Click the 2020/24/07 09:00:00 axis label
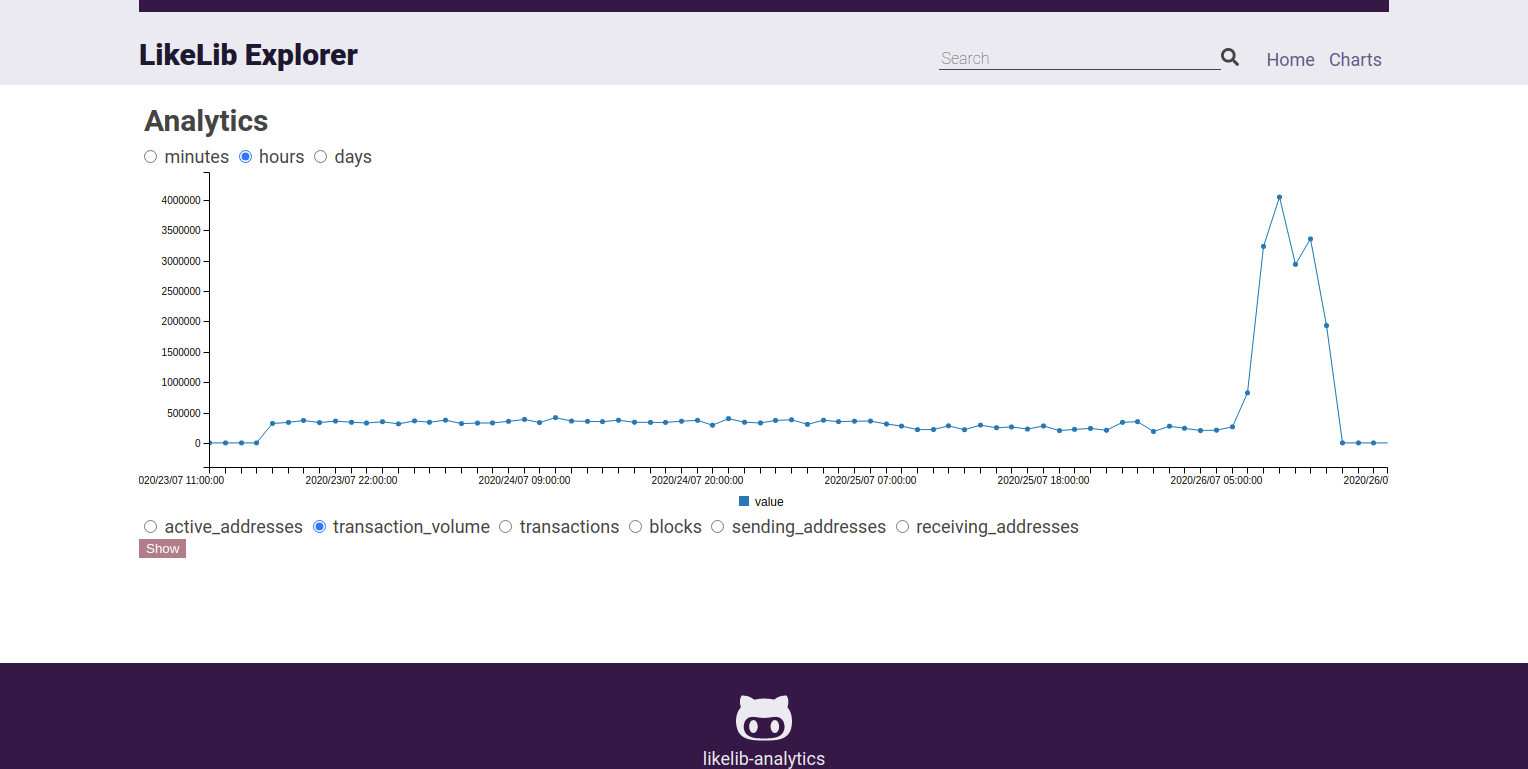The height and width of the screenshot is (769, 1528). pos(524,480)
